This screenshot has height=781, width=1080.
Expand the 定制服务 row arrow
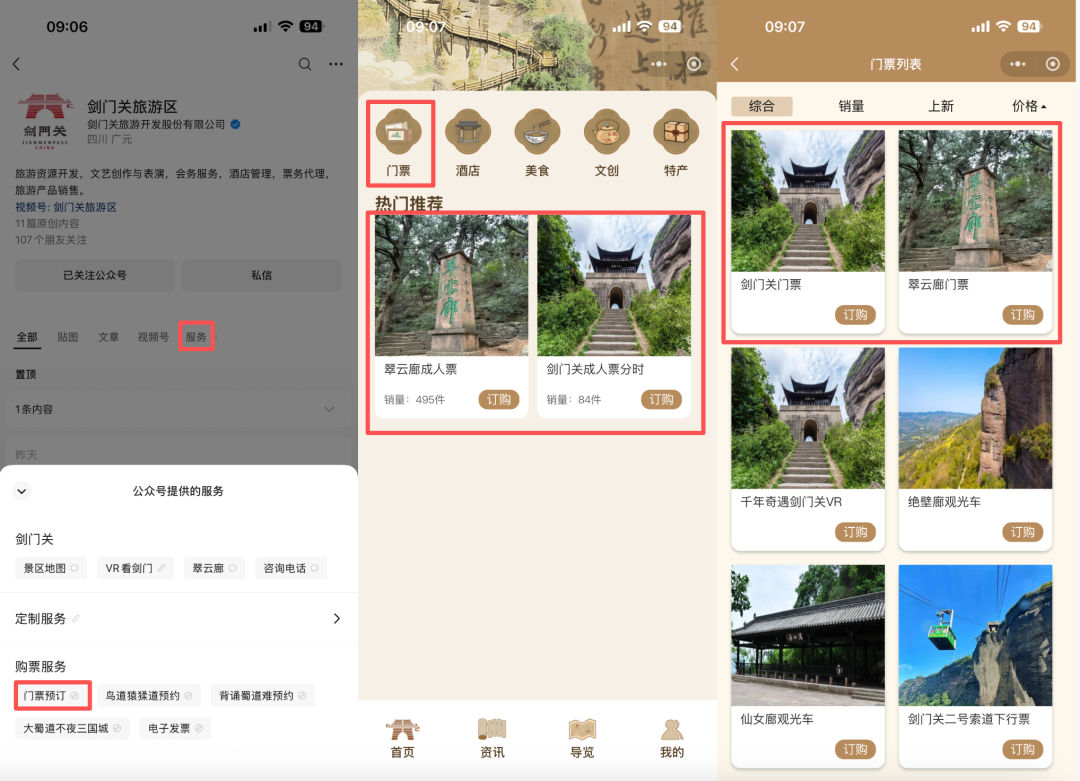coord(337,618)
